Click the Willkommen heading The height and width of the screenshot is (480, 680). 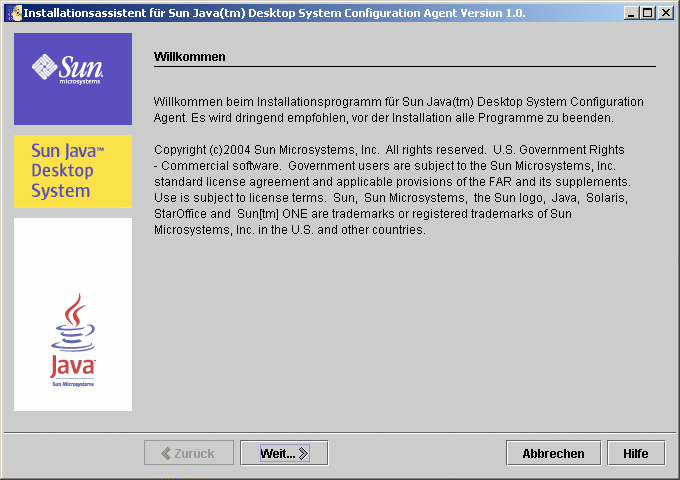click(x=190, y=57)
